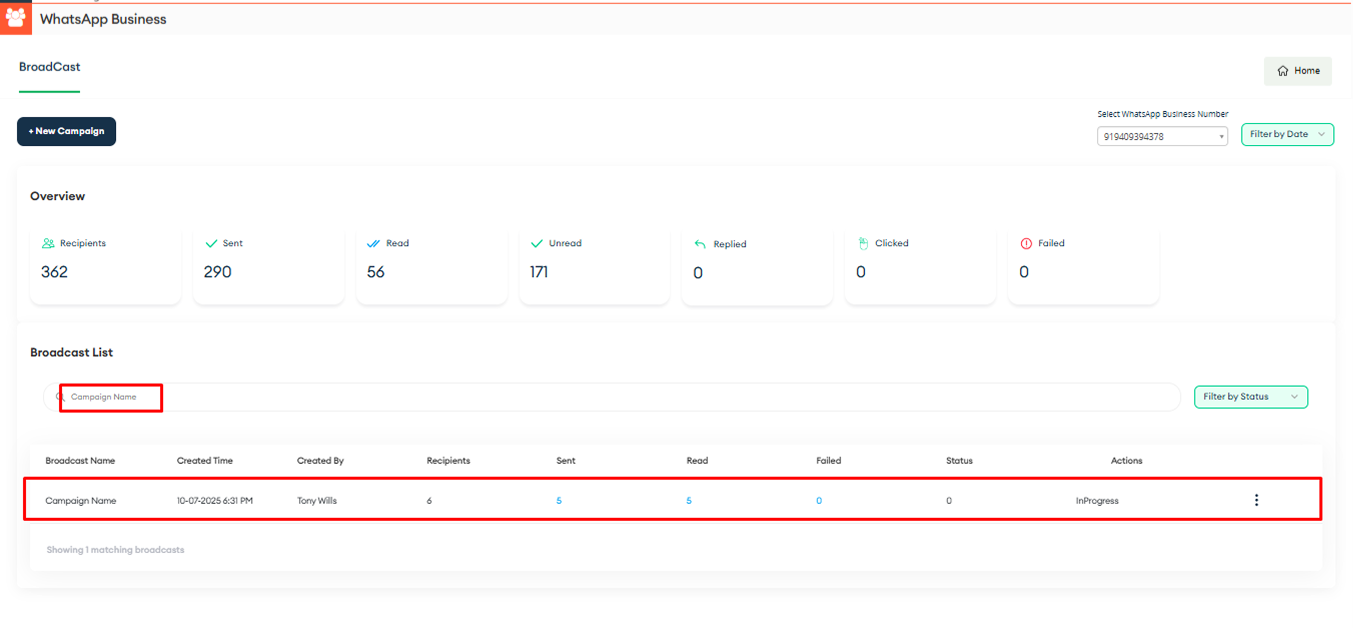The image size is (1353, 628).
Task: Click the Status column header
Action: (959, 461)
